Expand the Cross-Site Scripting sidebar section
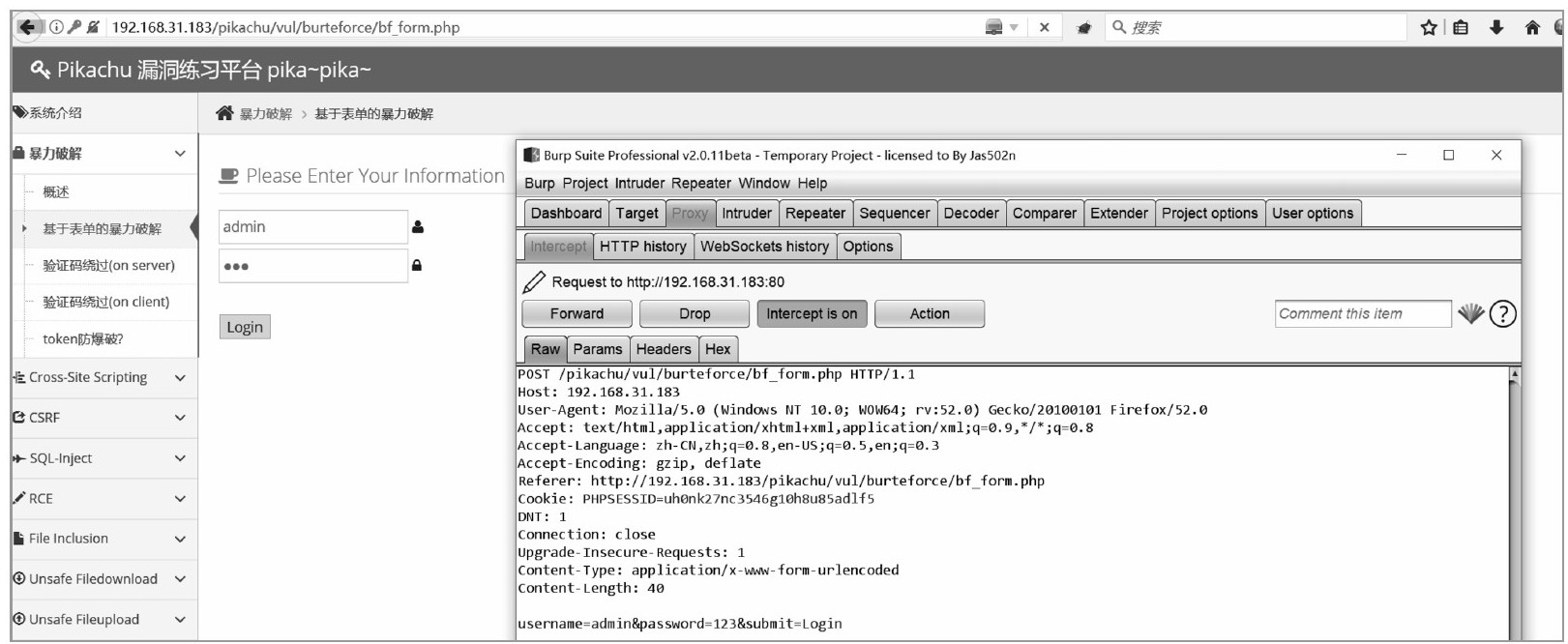 click(180, 378)
